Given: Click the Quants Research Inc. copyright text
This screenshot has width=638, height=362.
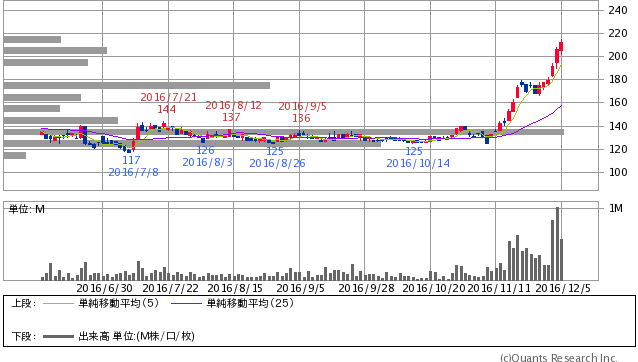Looking at the screenshot, I should (x=559, y=358).
